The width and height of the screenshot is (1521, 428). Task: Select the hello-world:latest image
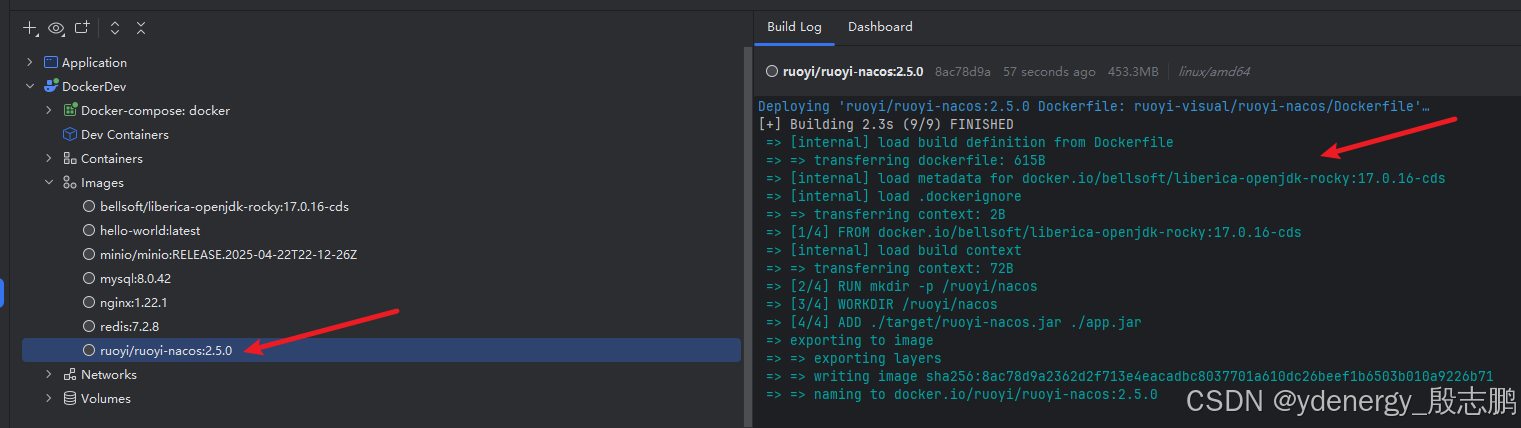150,230
